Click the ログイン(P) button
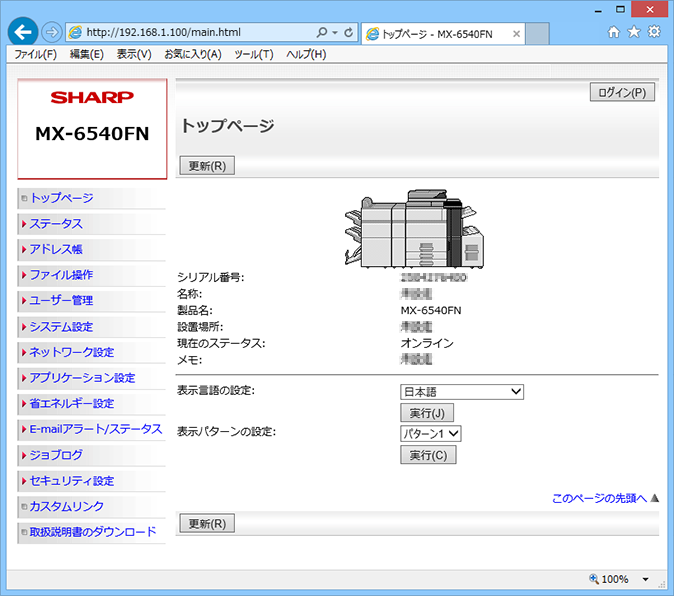This screenshot has width=674, height=596. pyautogui.click(x=622, y=93)
